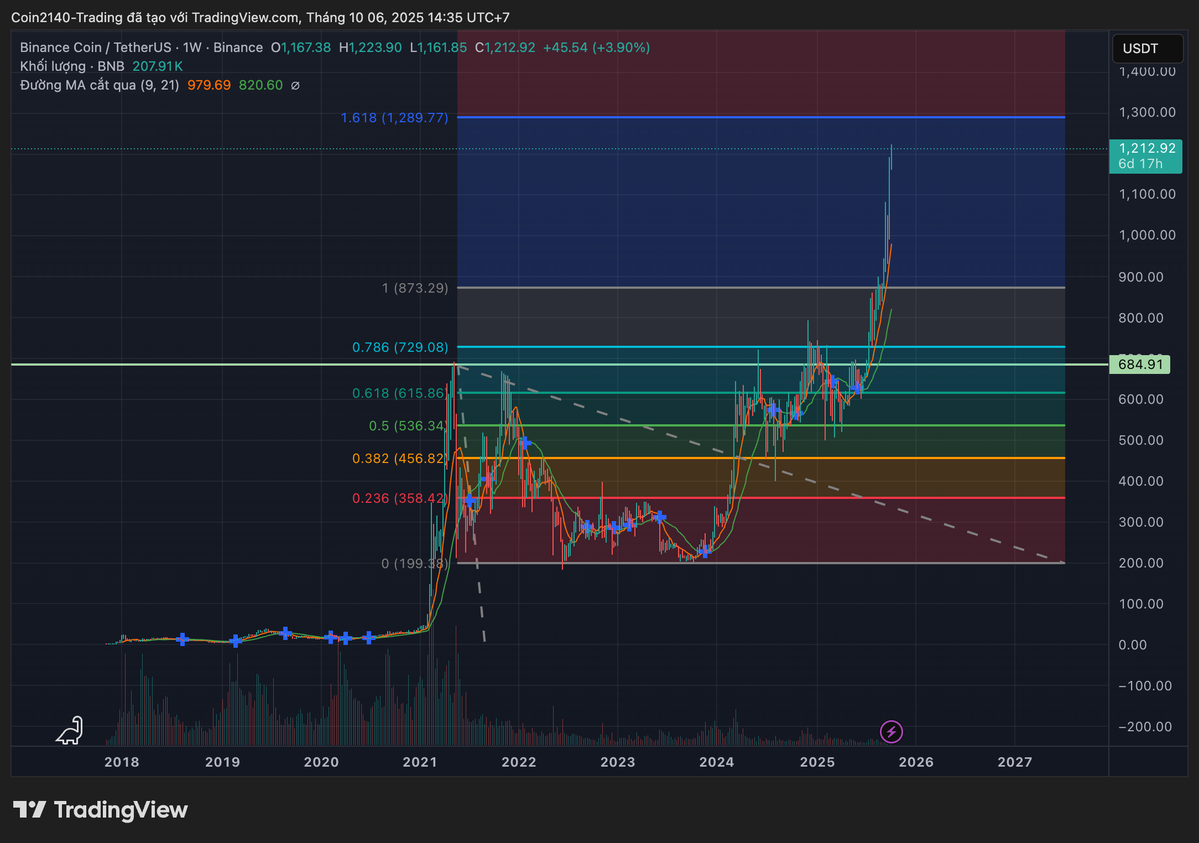Click the 0.786 (729.08) Fibonacci level label

click(400, 347)
